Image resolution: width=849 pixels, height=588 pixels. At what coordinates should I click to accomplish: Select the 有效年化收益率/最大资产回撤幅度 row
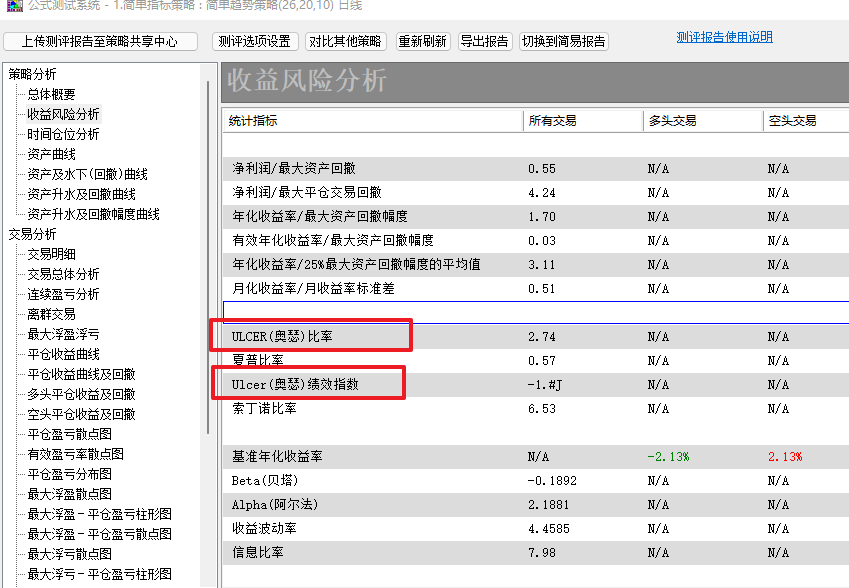[x=536, y=240]
